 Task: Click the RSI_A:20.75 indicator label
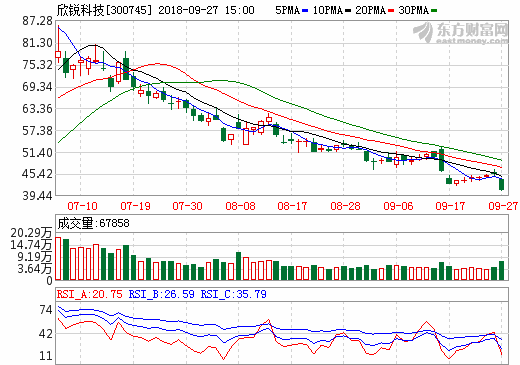tap(90, 294)
